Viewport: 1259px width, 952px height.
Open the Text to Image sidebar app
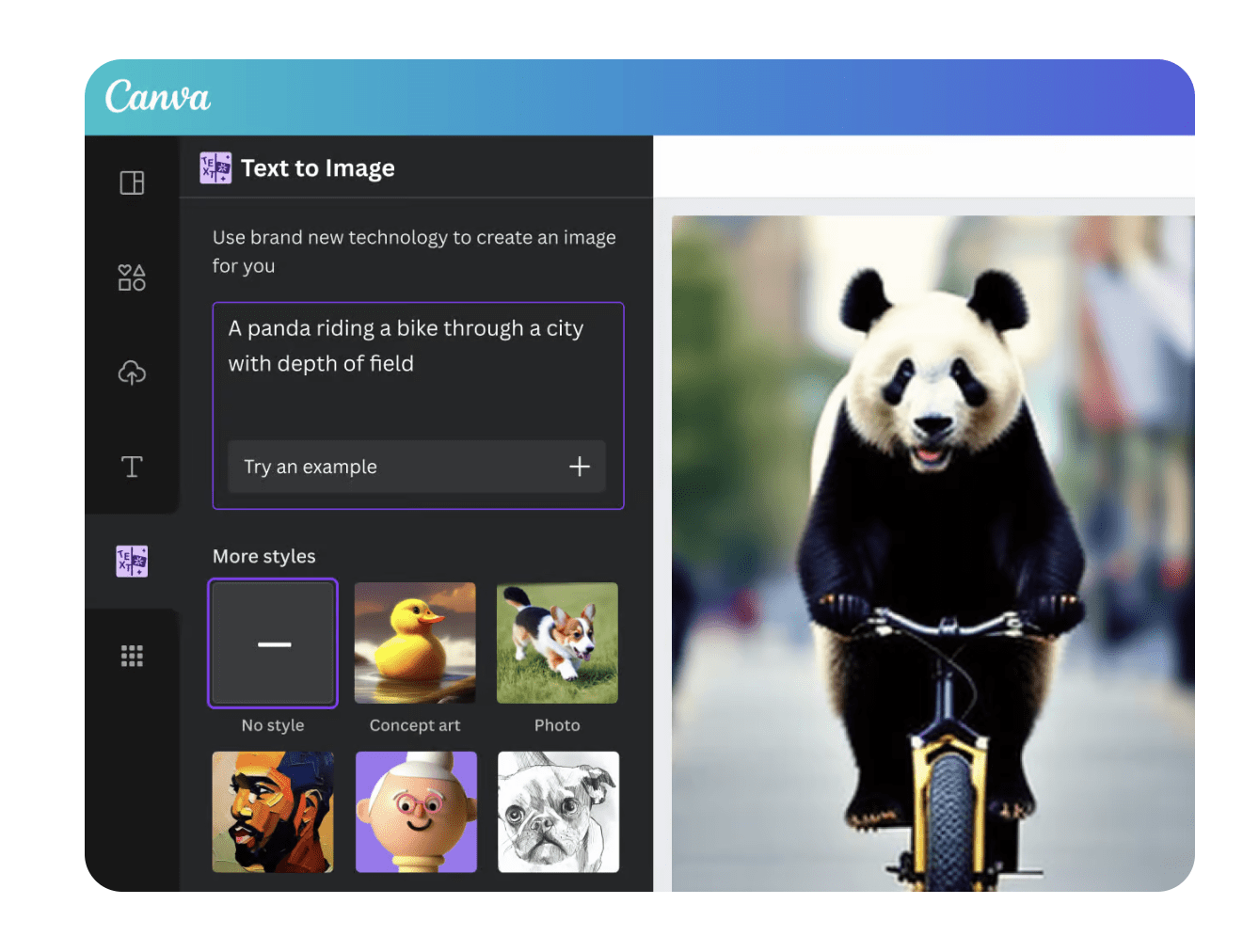pos(132,562)
